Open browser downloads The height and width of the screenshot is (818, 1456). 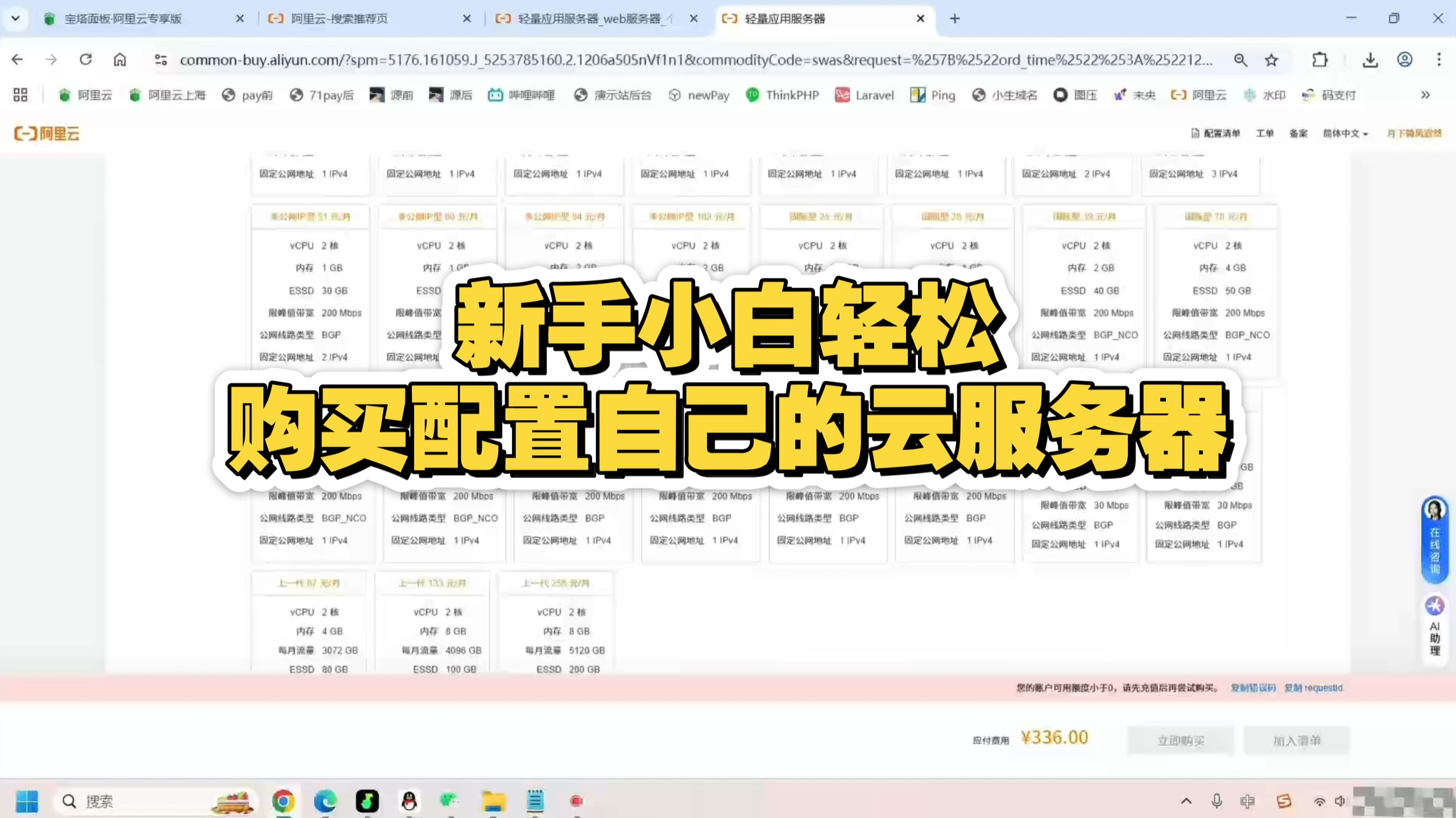click(1370, 60)
